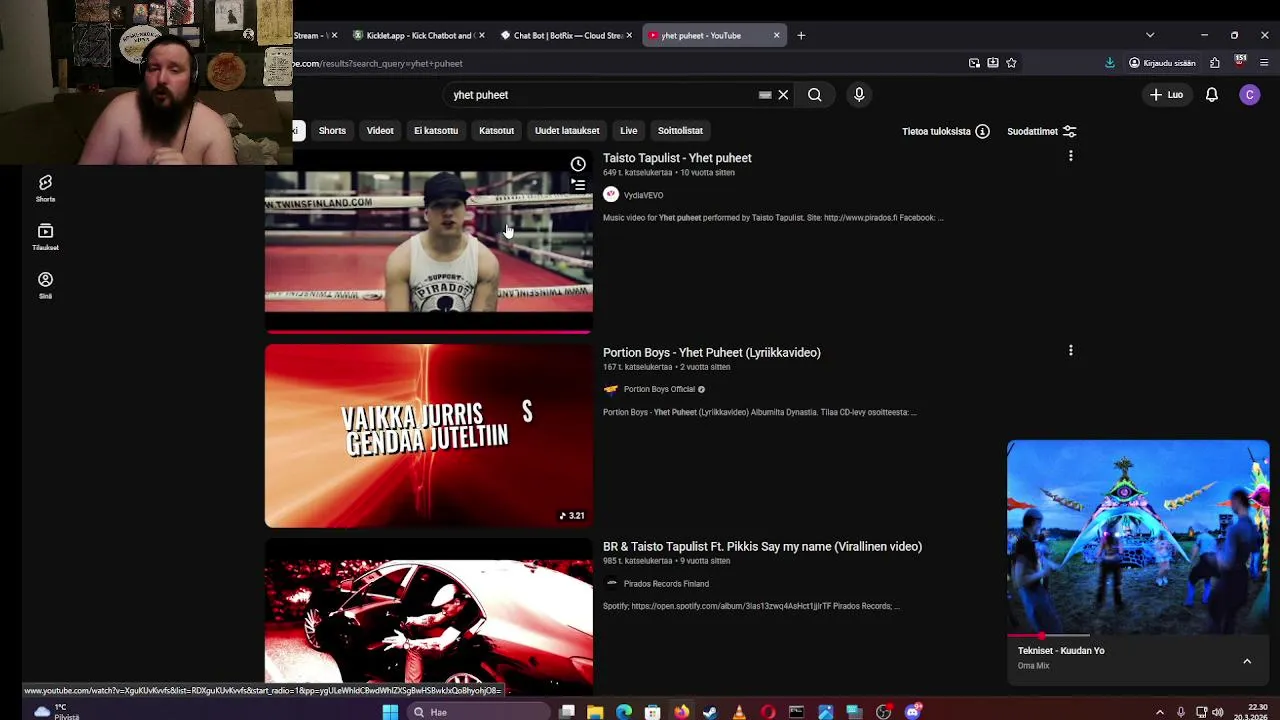
Task: Select the Ei katsottu filter chip
Action: coord(436,130)
